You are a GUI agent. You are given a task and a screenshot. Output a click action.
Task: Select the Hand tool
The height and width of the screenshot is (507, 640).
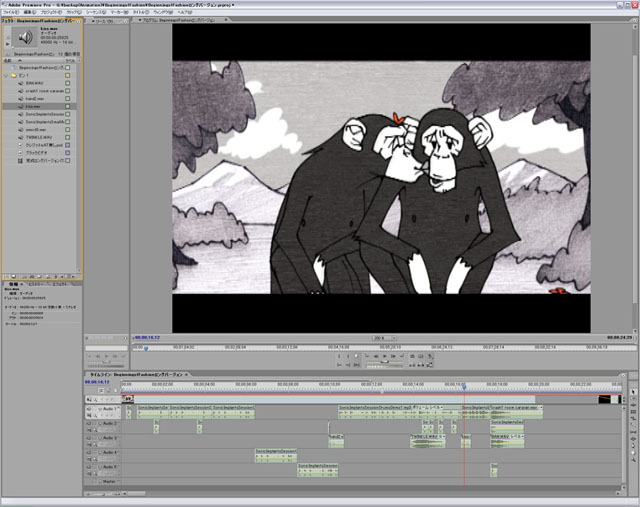[x=633, y=453]
